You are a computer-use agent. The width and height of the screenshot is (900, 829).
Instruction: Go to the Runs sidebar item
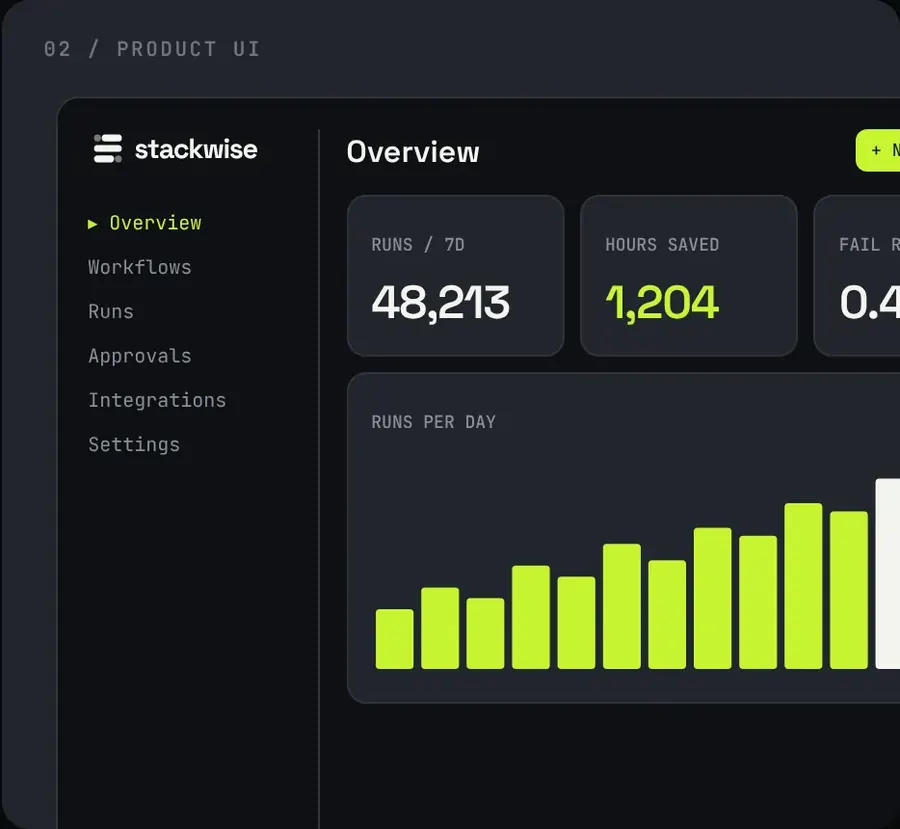[111, 311]
